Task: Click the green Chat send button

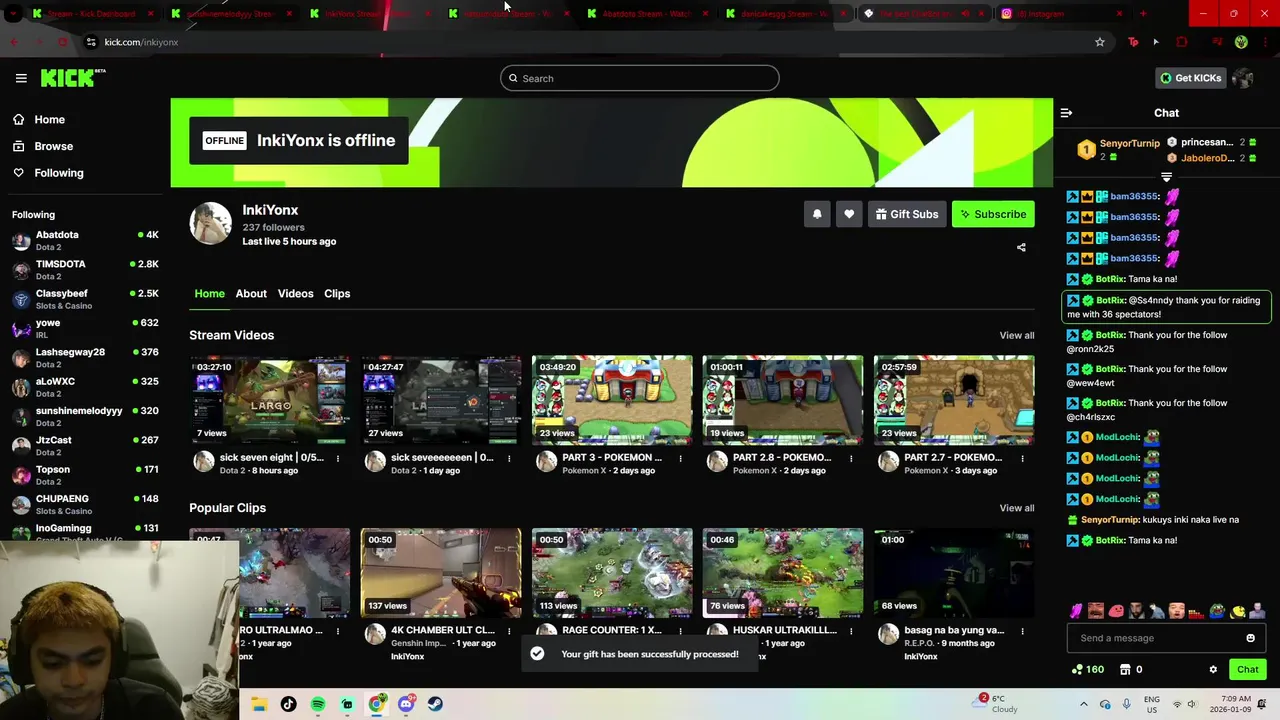Action: point(1247,670)
